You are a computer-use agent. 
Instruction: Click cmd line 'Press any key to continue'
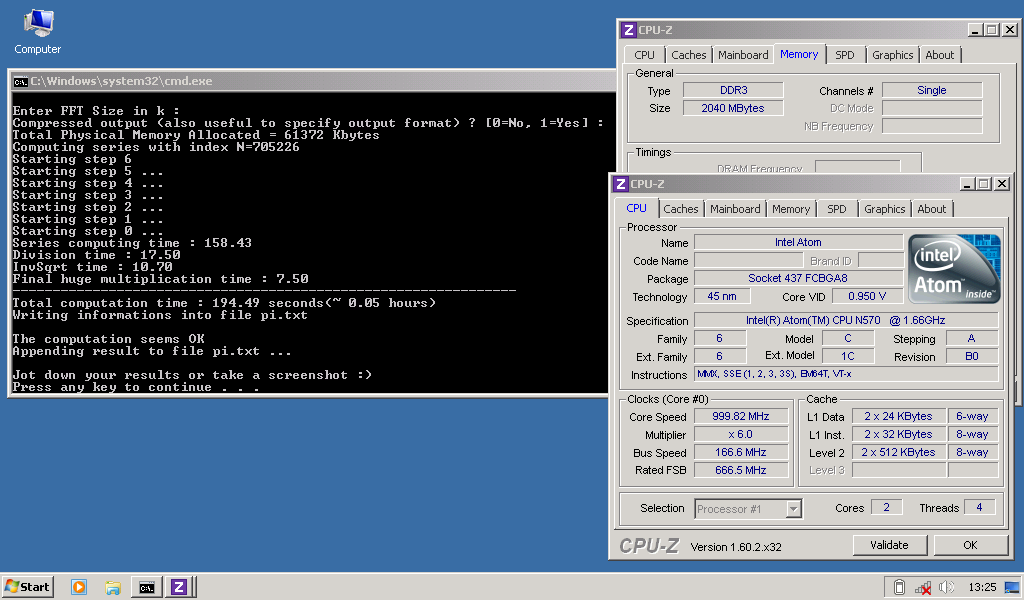click(x=136, y=387)
